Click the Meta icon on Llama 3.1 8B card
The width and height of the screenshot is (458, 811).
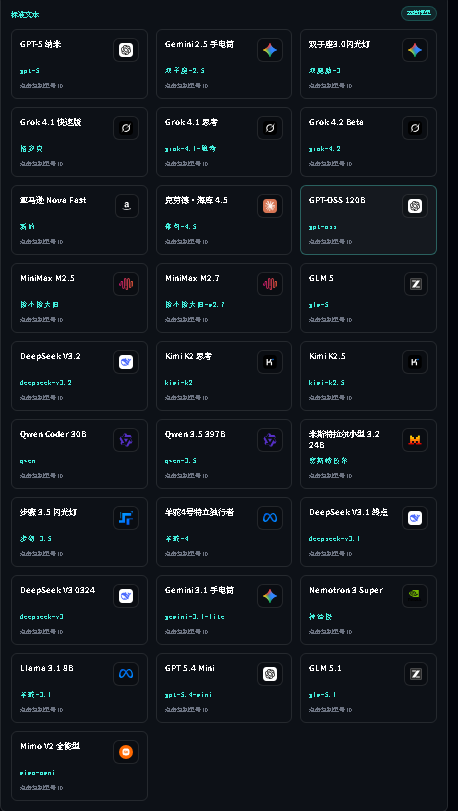tap(126, 674)
